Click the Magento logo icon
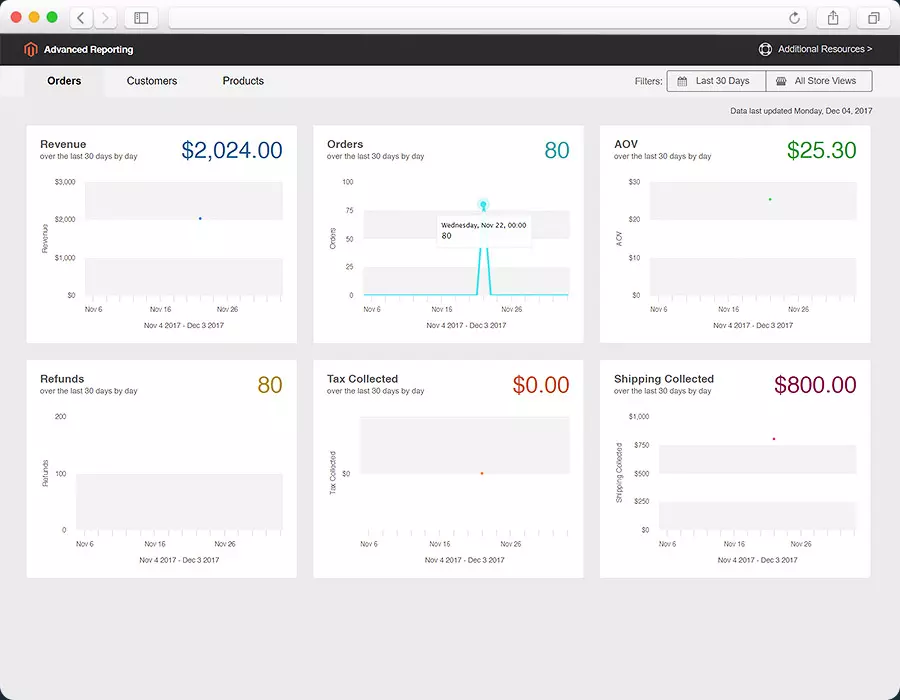Image resolution: width=900 pixels, height=700 pixels. tap(30, 49)
